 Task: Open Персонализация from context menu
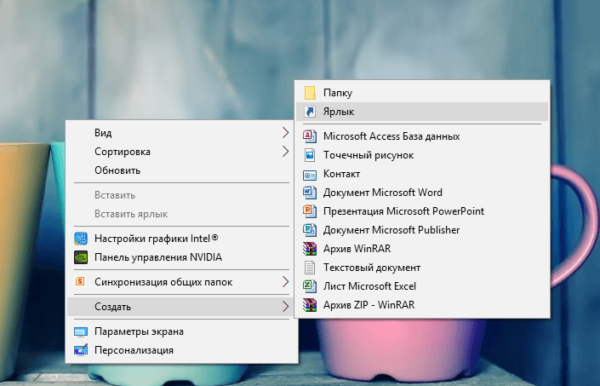(x=182, y=350)
